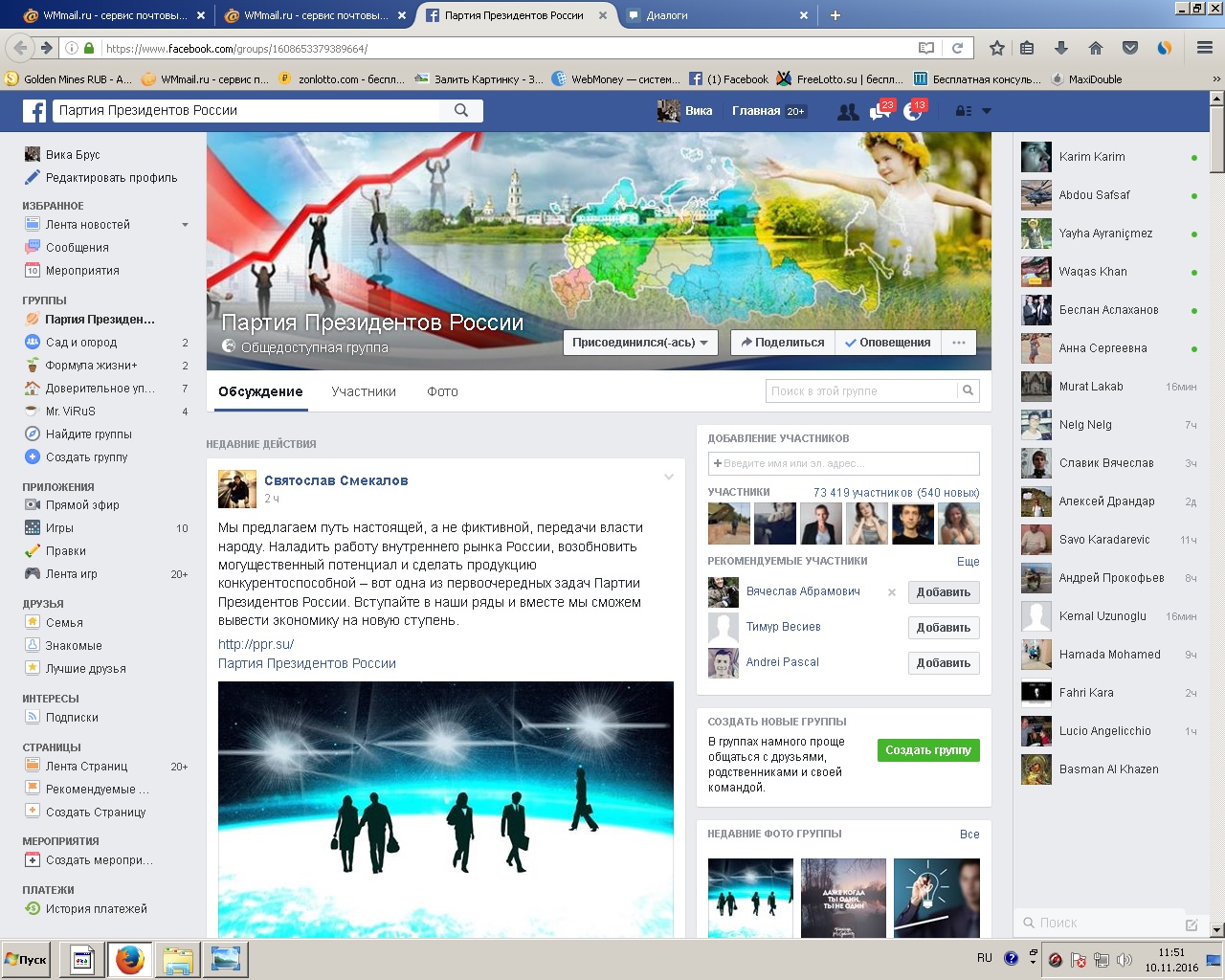Click green Создать группу button

click(928, 750)
